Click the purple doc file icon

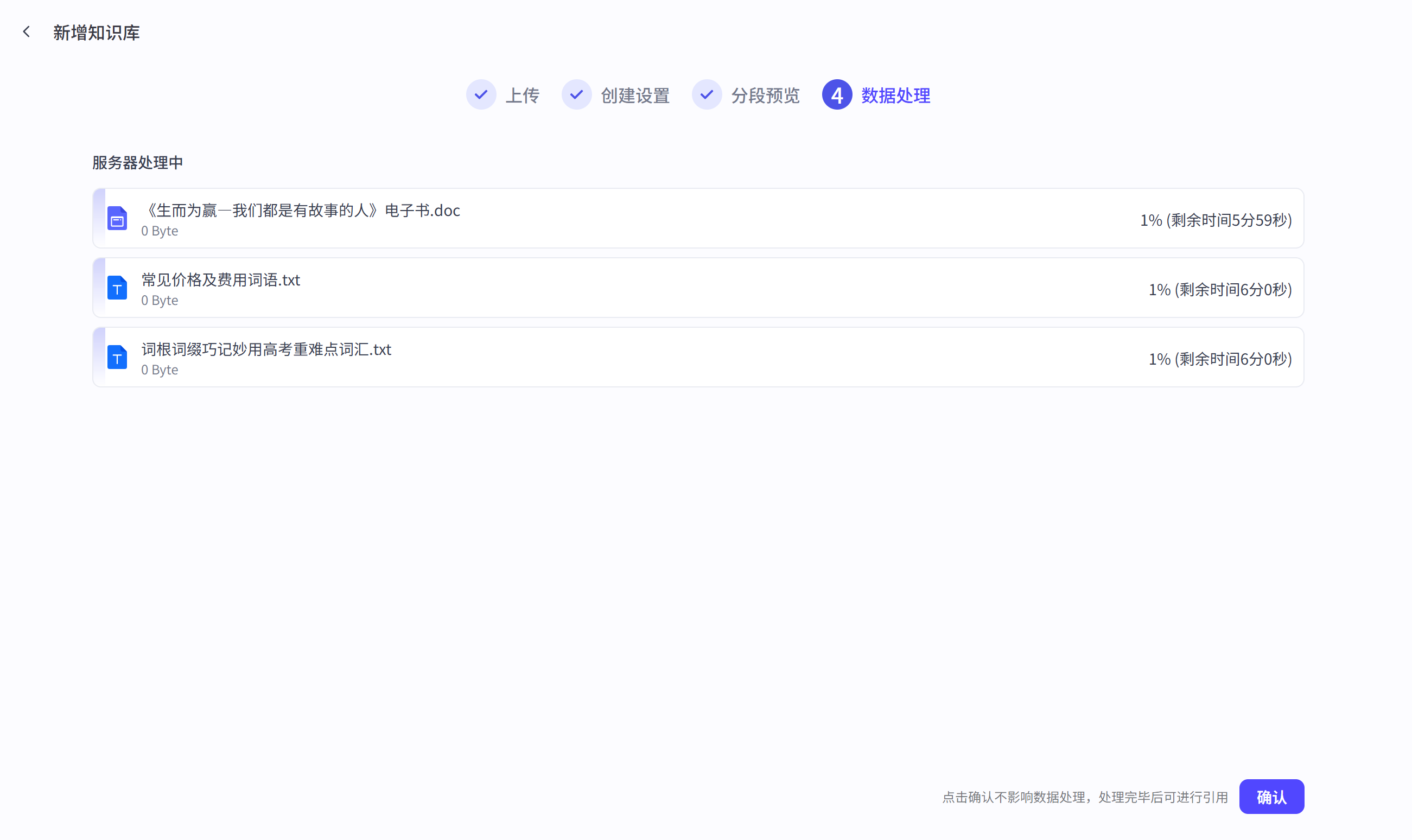pos(117,219)
